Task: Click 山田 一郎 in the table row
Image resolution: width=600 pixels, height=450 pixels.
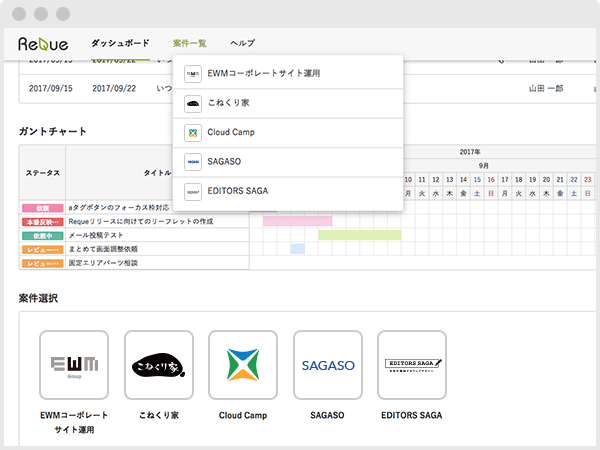Action: [546, 88]
